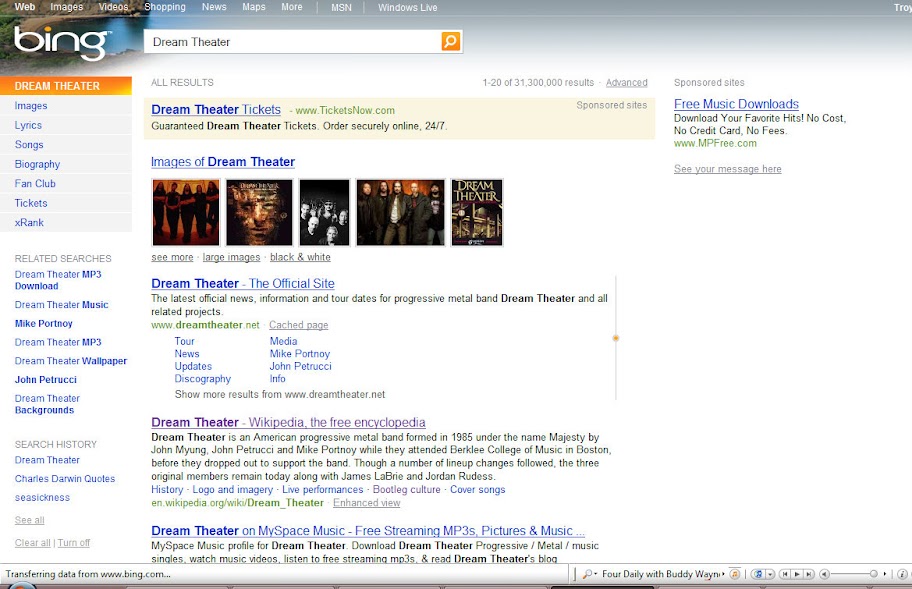This screenshot has height=589, width=912.
Task: Turn off search history link
Action: [x=73, y=542]
